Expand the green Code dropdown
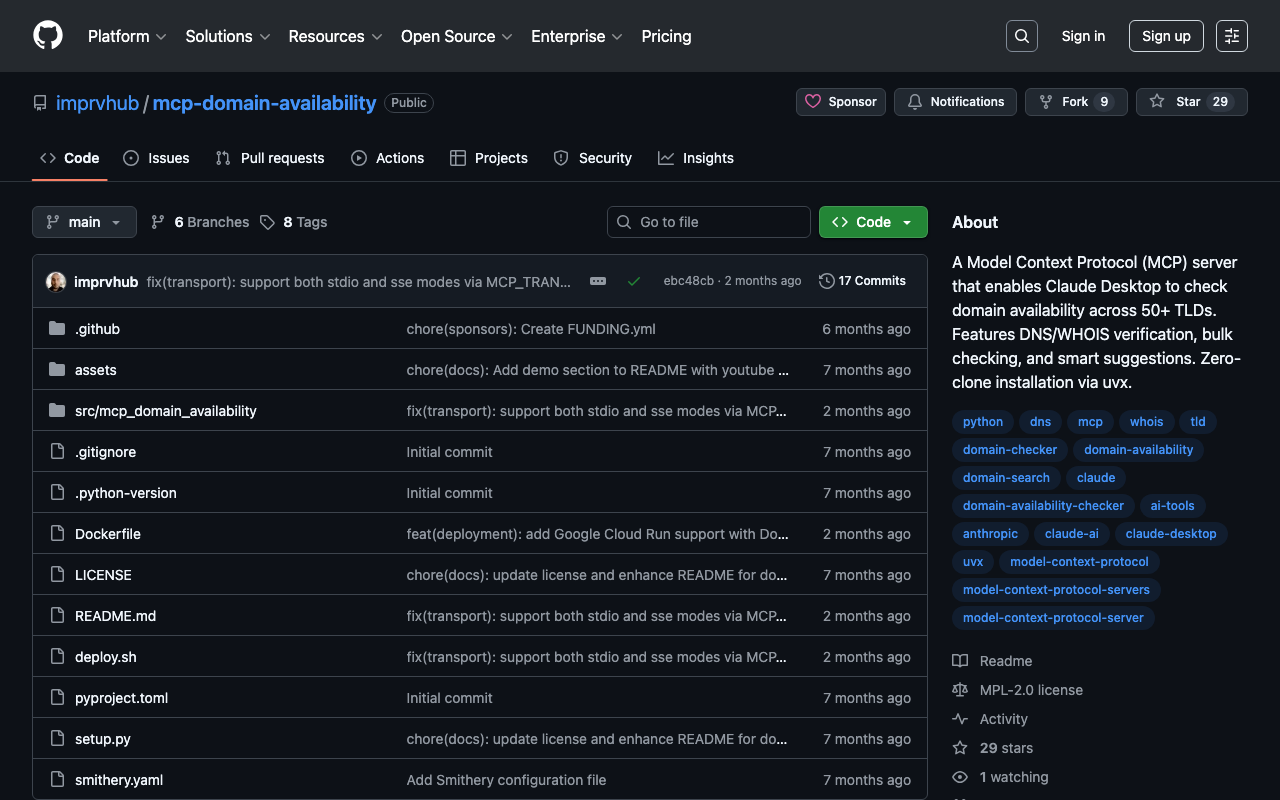This screenshot has height=800, width=1280. [873, 222]
